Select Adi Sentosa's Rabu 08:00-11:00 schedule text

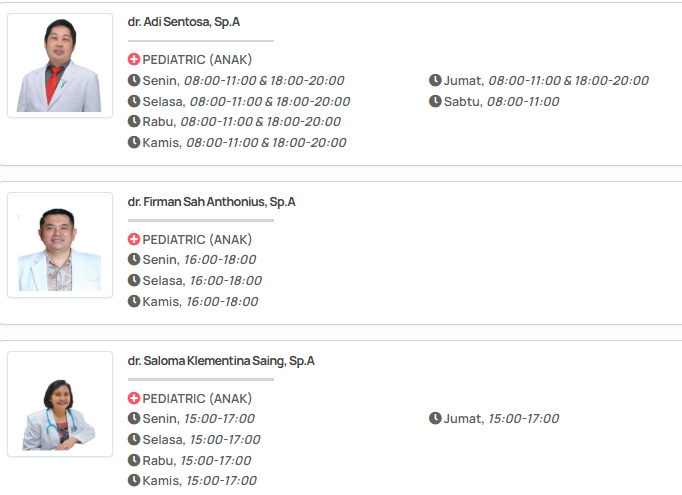click(260, 122)
